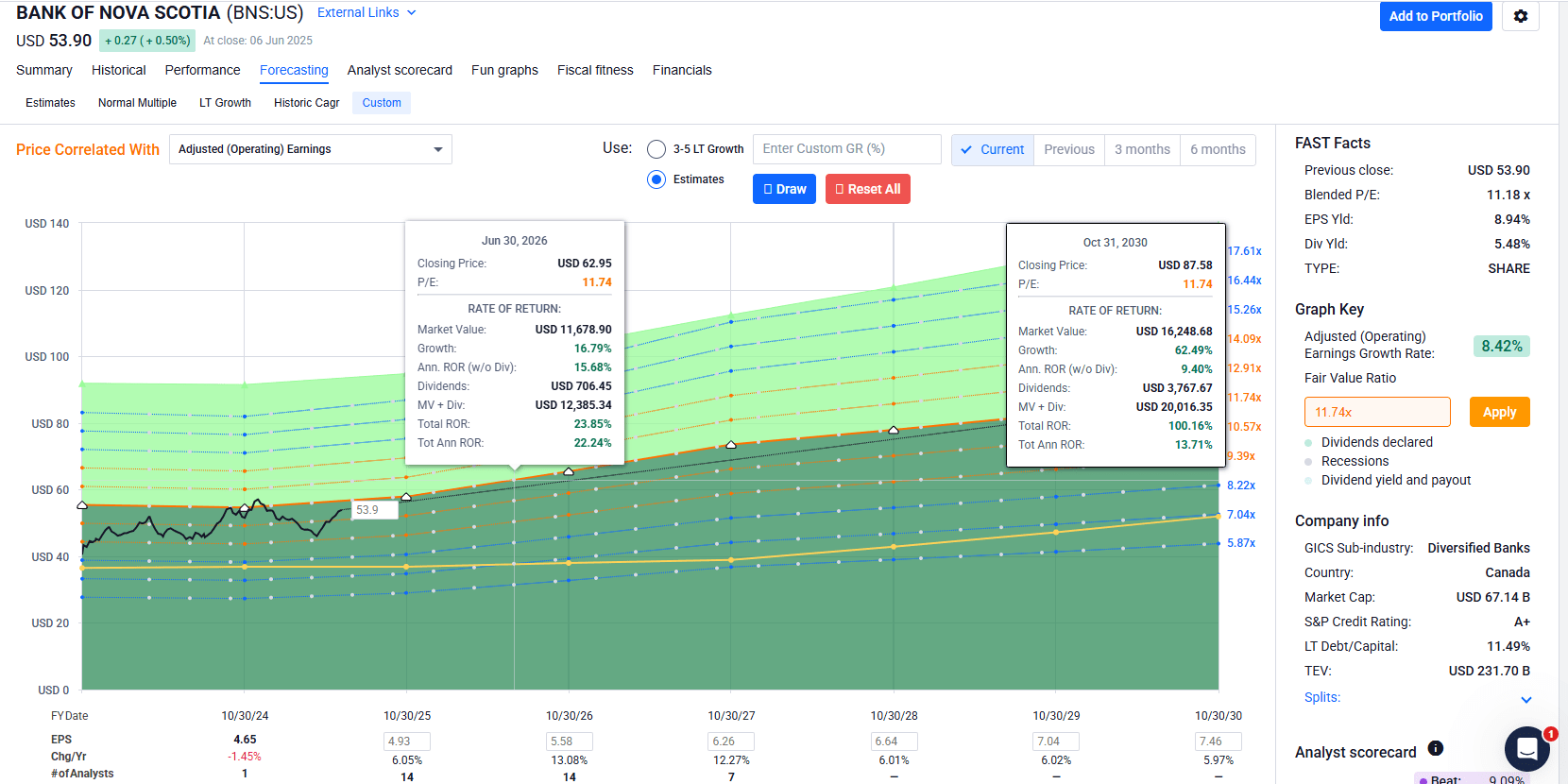Open the Adjusted (Operating) Earnings dropdown
Image resolution: width=1568 pixels, height=784 pixels.
coord(311,149)
